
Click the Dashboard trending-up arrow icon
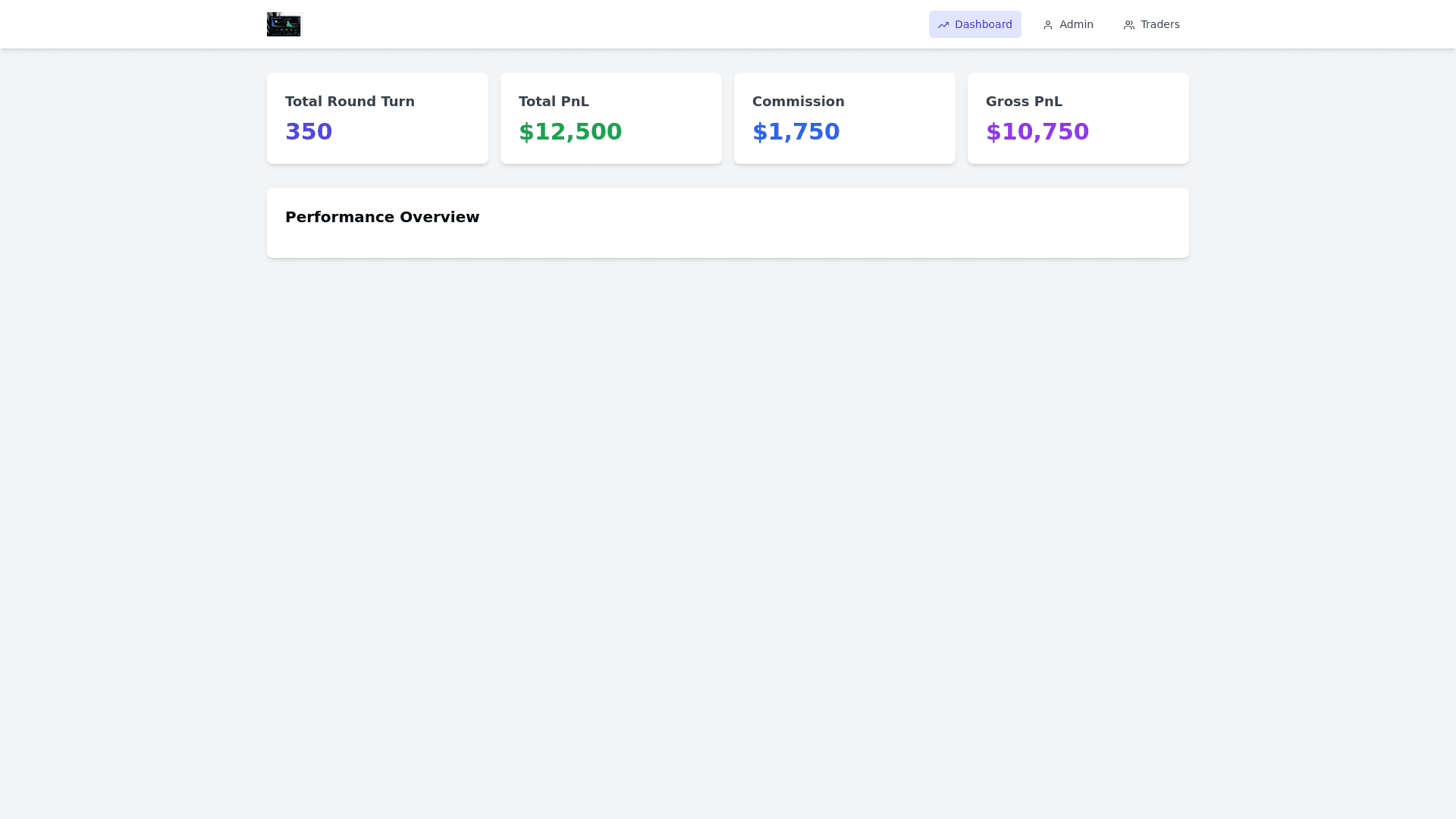[x=943, y=25]
